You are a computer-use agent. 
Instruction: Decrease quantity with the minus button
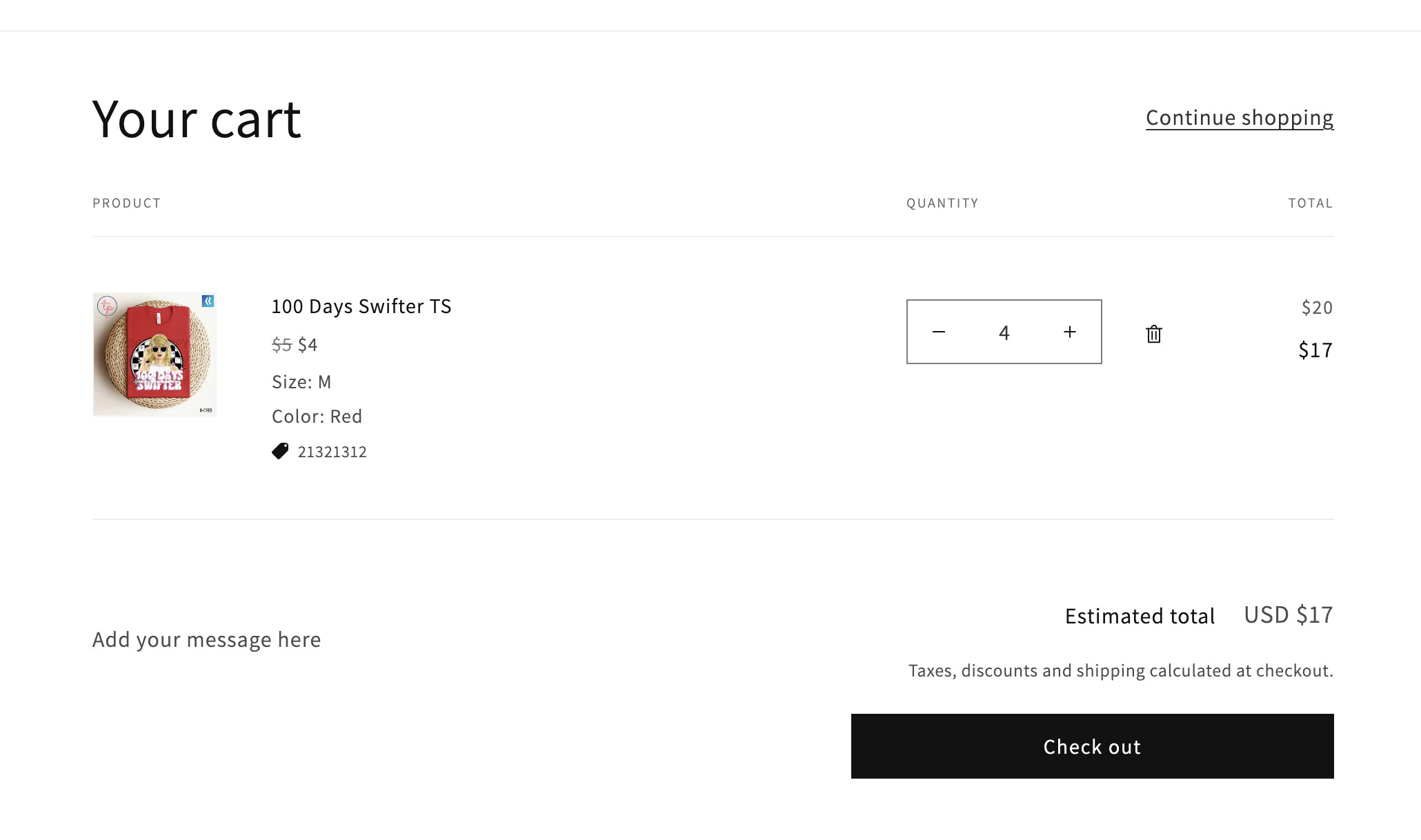[x=939, y=332]
